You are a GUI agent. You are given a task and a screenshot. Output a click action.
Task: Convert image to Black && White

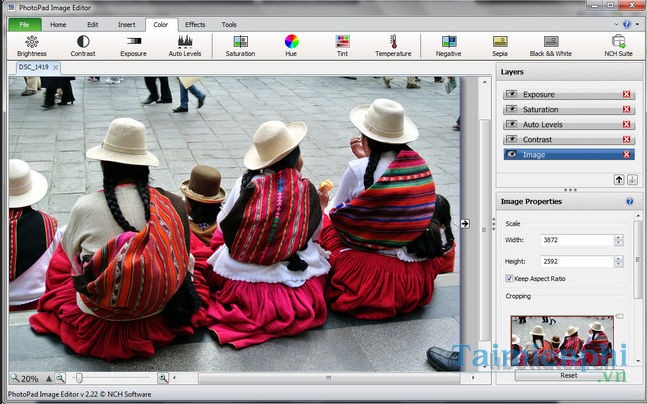(551, 45)
